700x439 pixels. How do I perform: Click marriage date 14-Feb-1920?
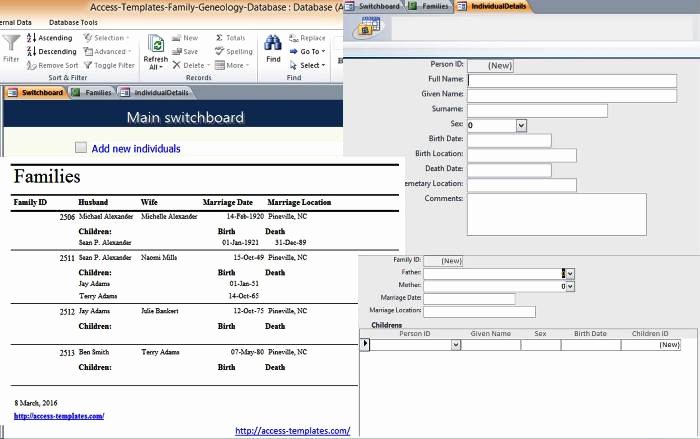245,217
